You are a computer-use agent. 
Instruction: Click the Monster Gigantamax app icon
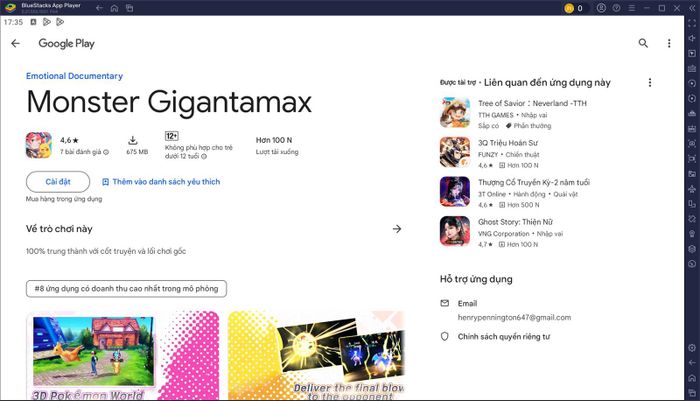pyautogui.click(x=39, y=145)
